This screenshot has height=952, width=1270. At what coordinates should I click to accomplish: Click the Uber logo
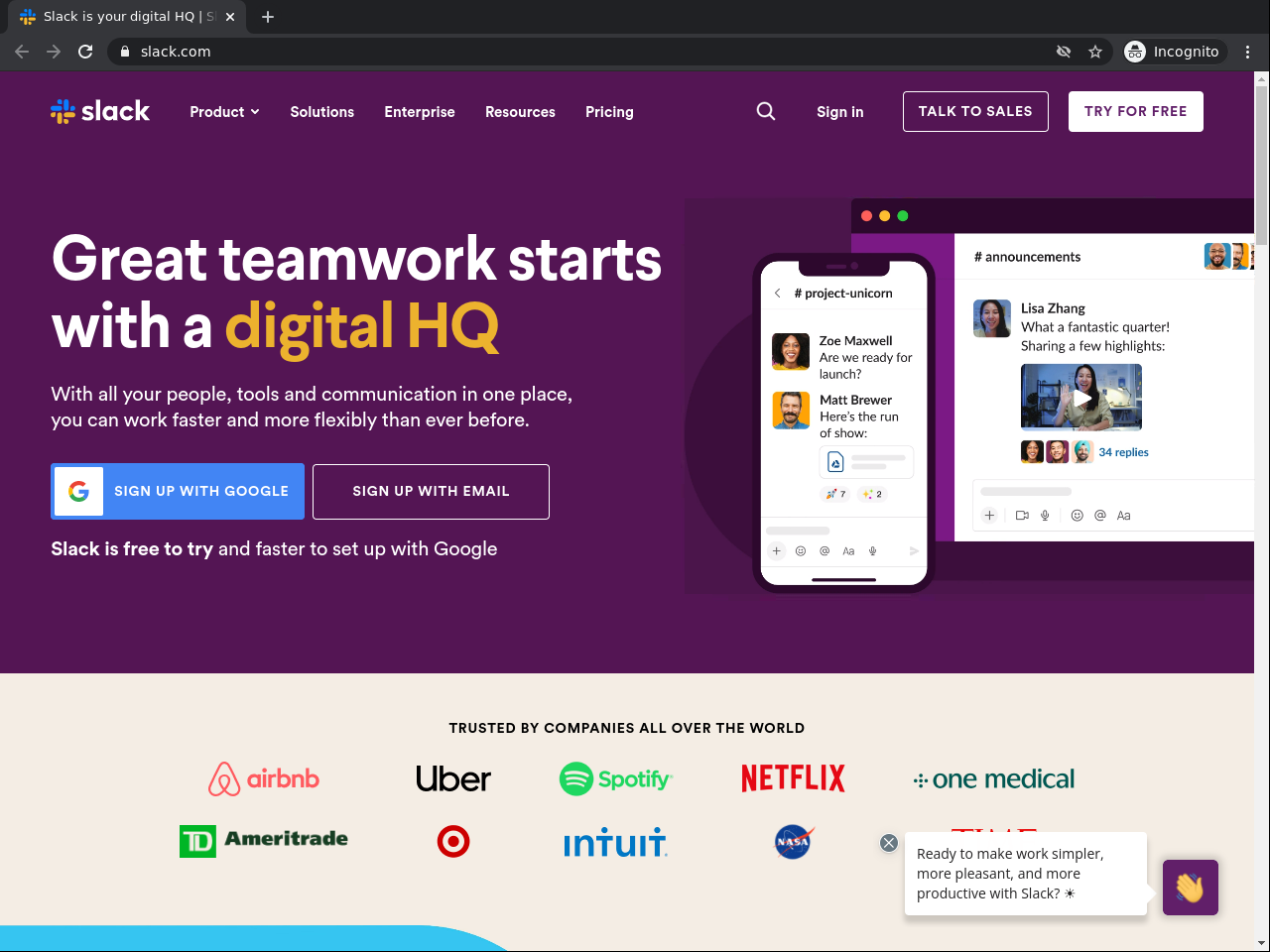pyautogui.click(x=453, y=779)
